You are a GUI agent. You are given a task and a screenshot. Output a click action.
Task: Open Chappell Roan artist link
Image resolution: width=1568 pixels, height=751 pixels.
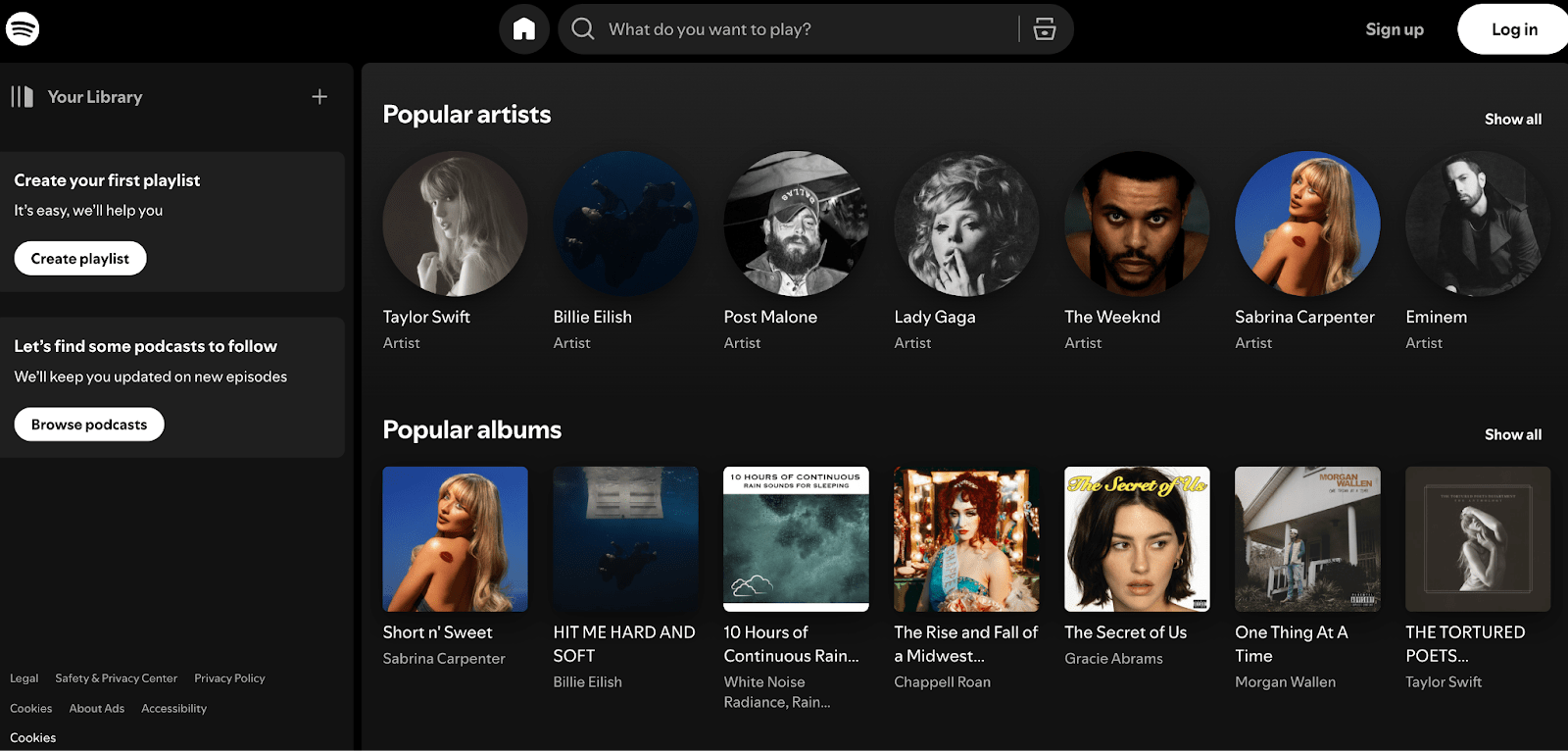coord(942,682)
